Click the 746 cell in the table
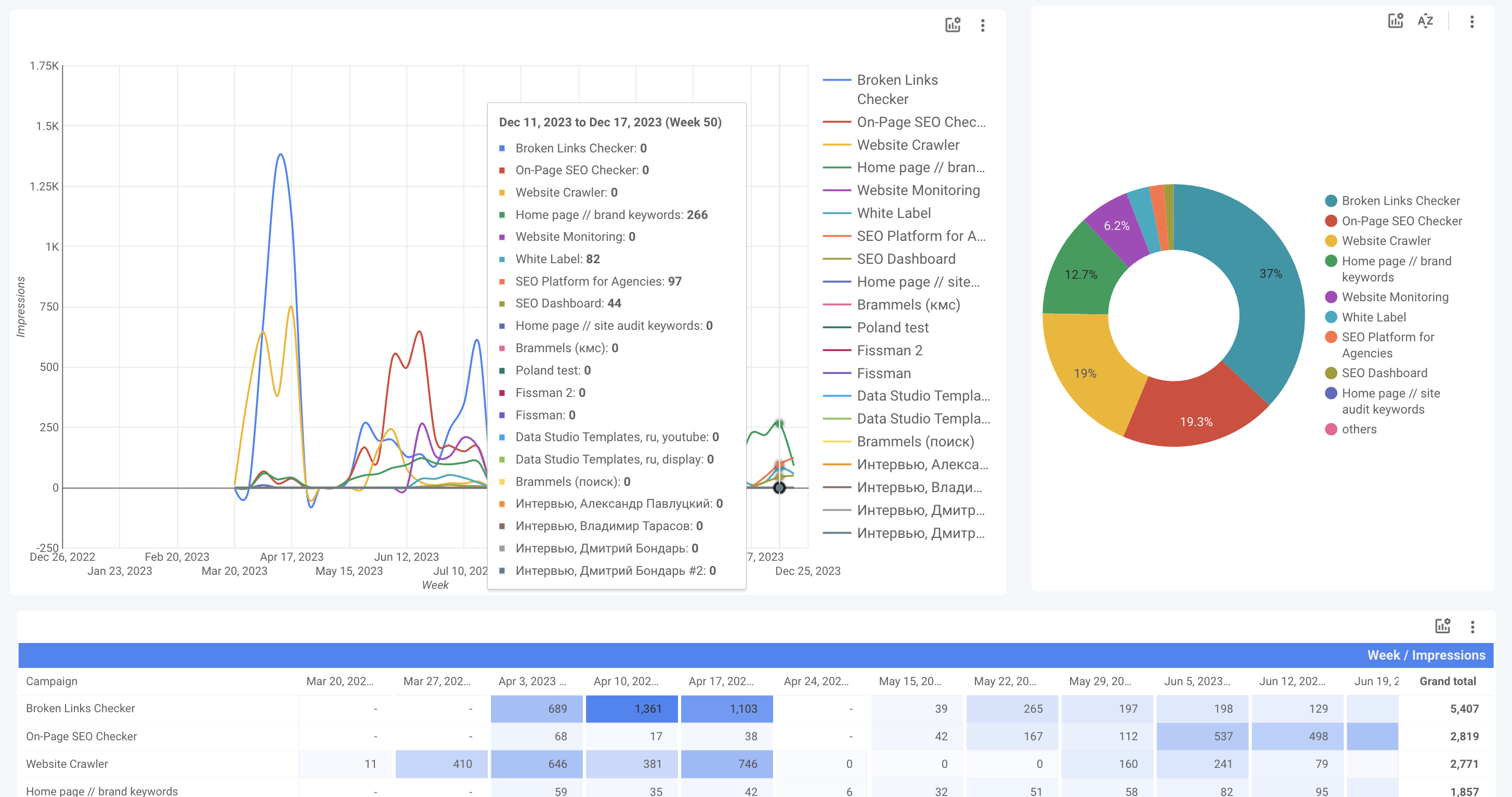The width and height of the screenshot is (1512, 797). coord(727,764)
